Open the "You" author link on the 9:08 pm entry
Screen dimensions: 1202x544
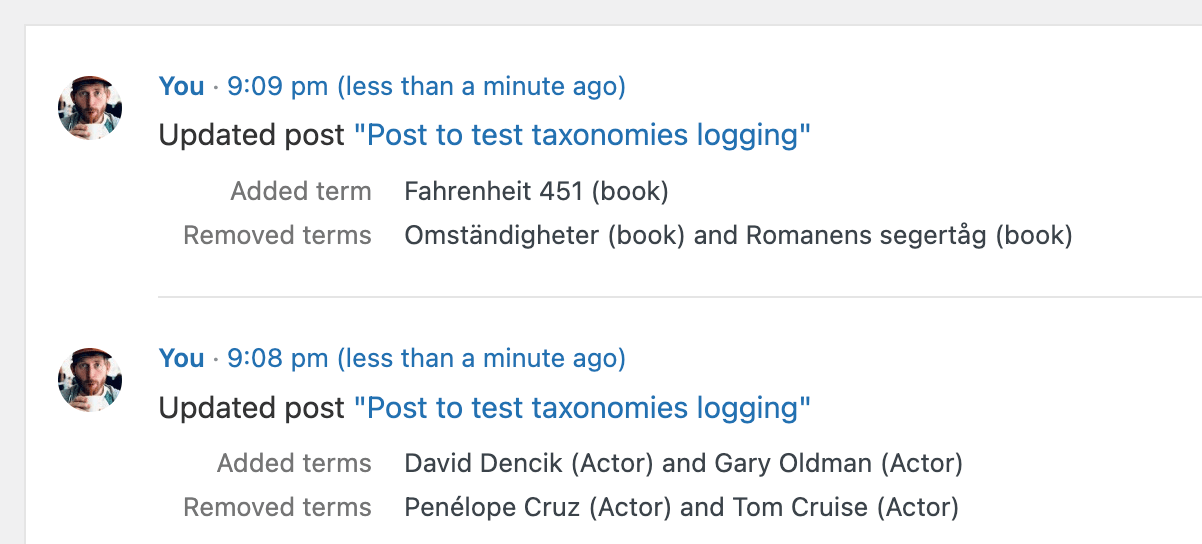click(x=181, y=358)
